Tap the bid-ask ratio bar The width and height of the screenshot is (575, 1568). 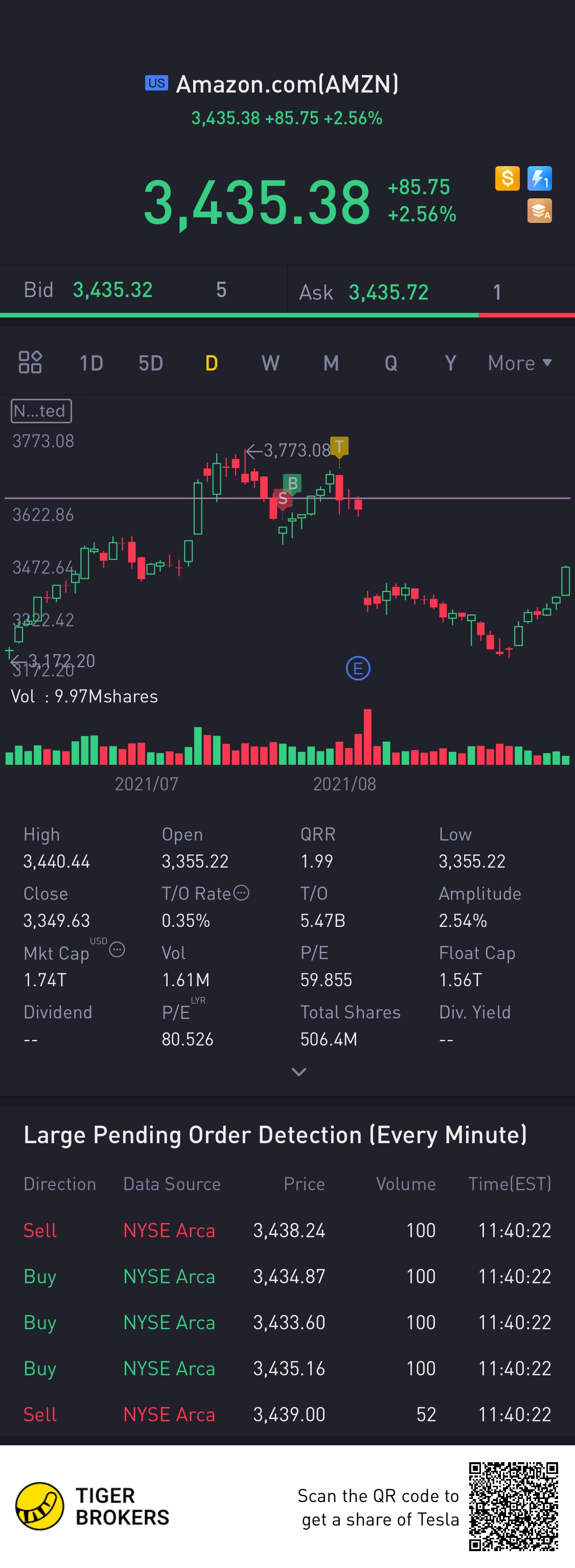(x=287, y=315)
